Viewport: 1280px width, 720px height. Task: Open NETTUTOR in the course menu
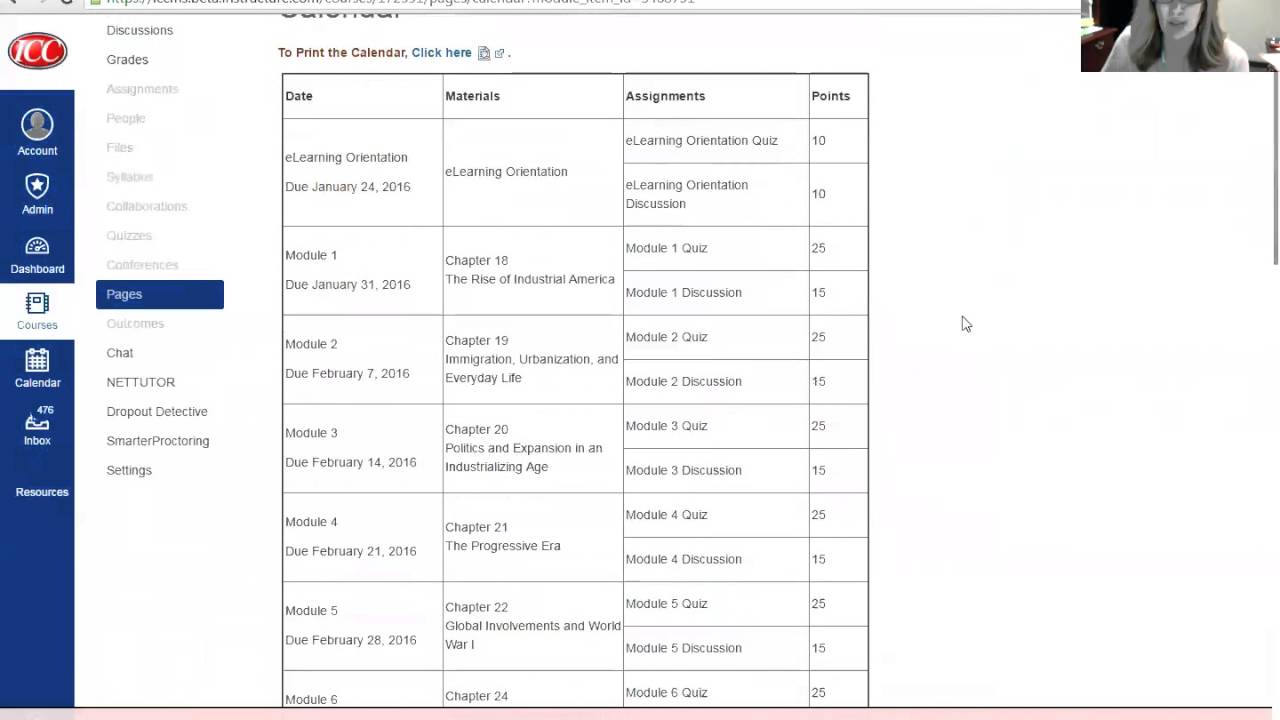coord(141,382)
